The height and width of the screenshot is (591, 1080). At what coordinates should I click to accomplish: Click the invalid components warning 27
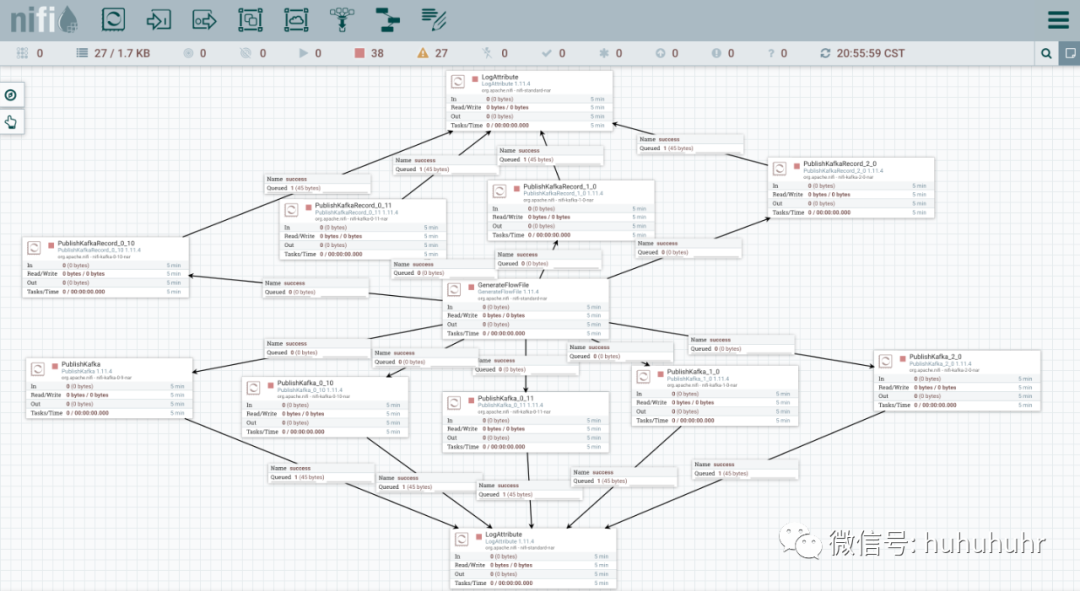click(x=433, y=53)
